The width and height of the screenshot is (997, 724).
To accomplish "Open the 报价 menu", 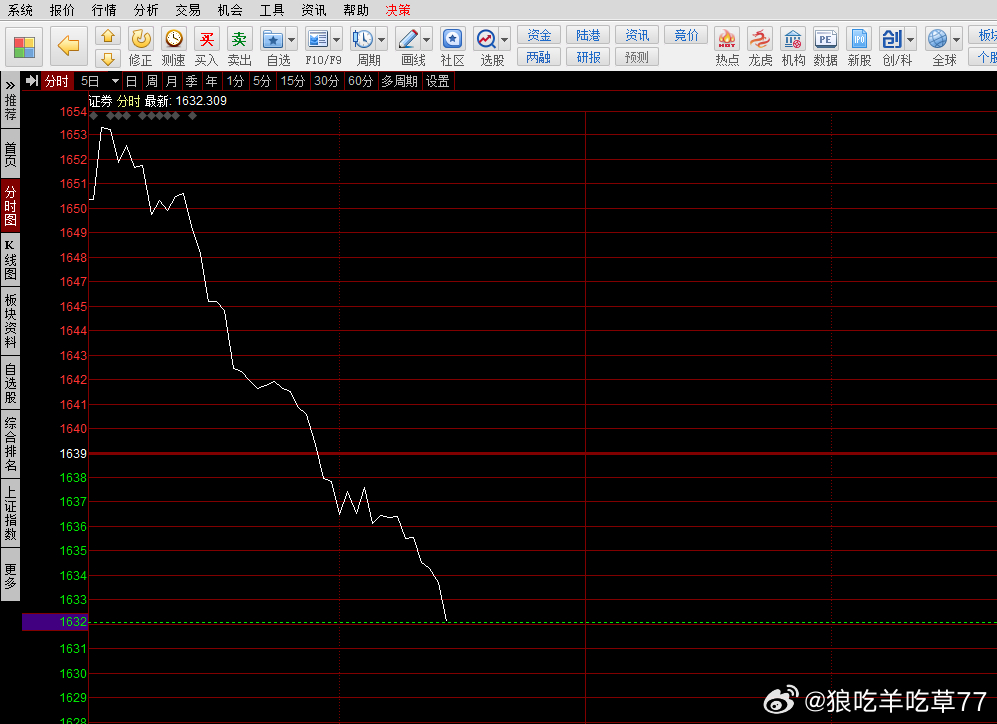I will 62,10.
